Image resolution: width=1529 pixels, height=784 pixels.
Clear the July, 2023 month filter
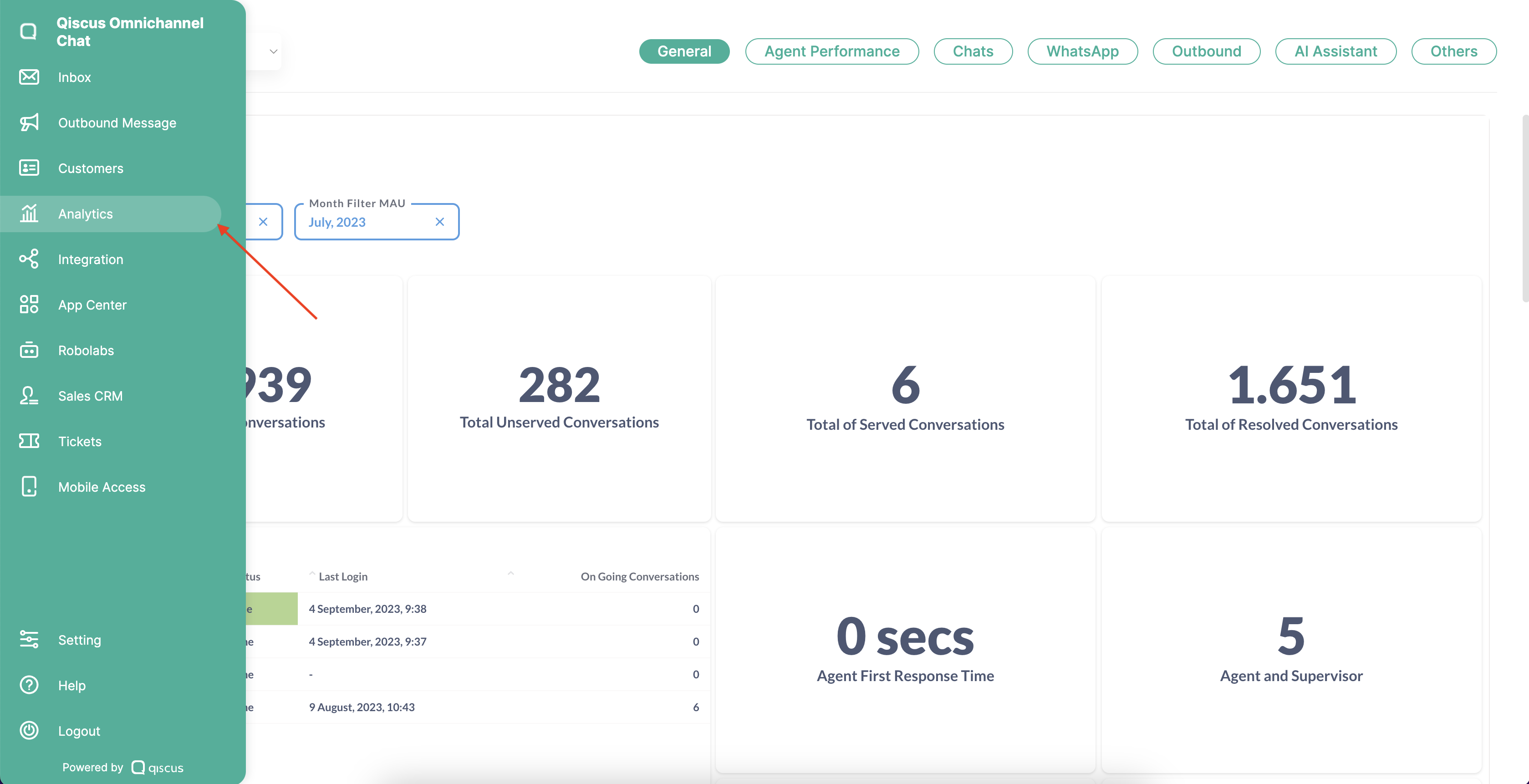440,222
